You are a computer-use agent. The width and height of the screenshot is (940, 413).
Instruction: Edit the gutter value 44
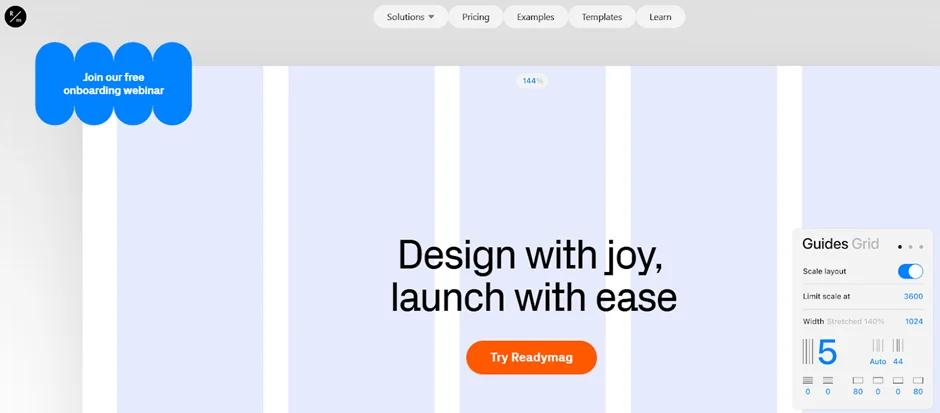click(898, 361)
